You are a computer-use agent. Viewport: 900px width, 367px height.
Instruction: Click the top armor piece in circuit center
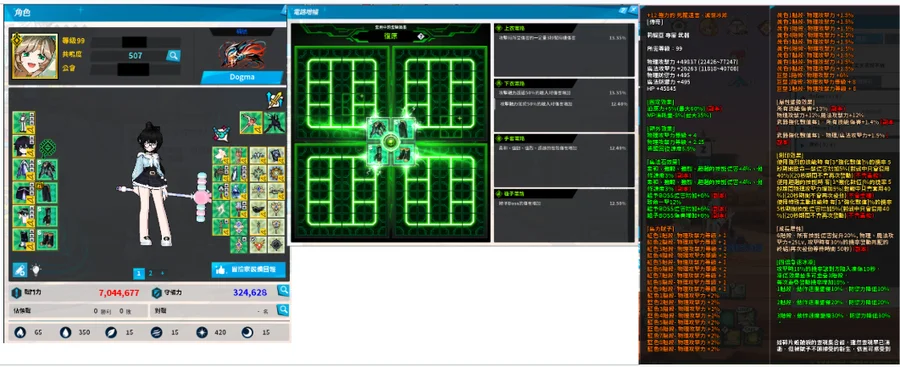coord(379,128)
